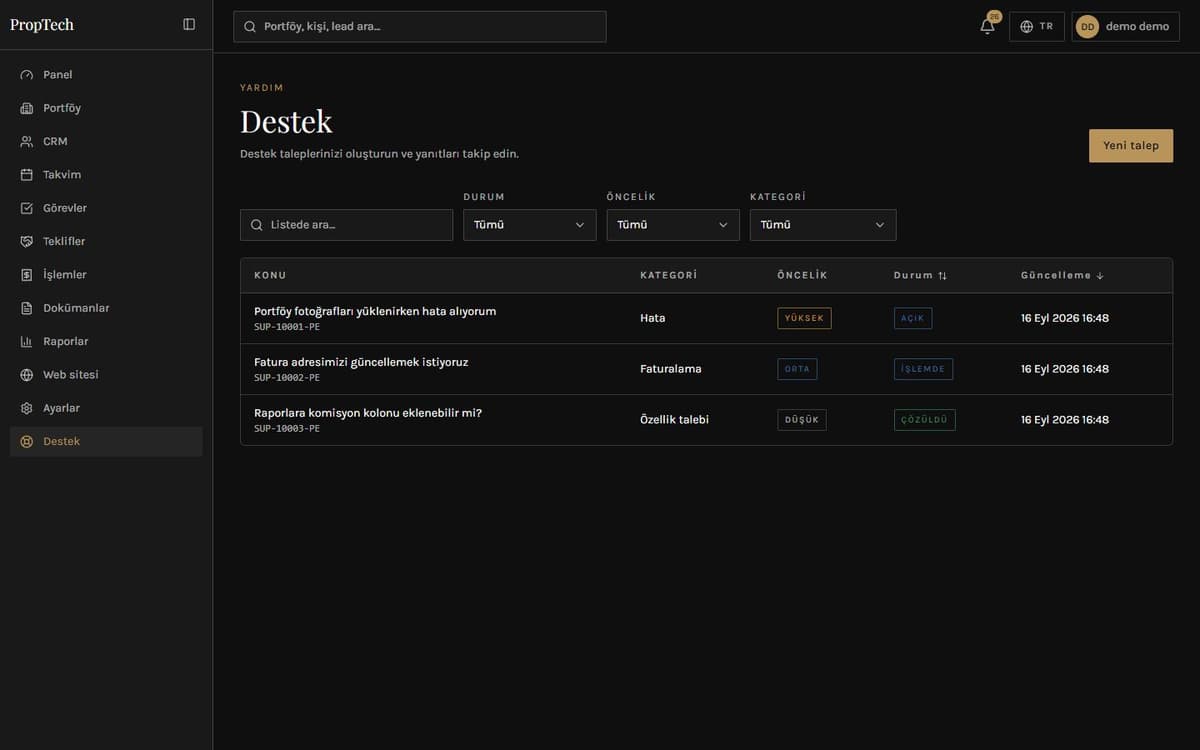Click the magnifier icon in Listede ara
This screenshot has height=750, width=1200.
point(257,225)
